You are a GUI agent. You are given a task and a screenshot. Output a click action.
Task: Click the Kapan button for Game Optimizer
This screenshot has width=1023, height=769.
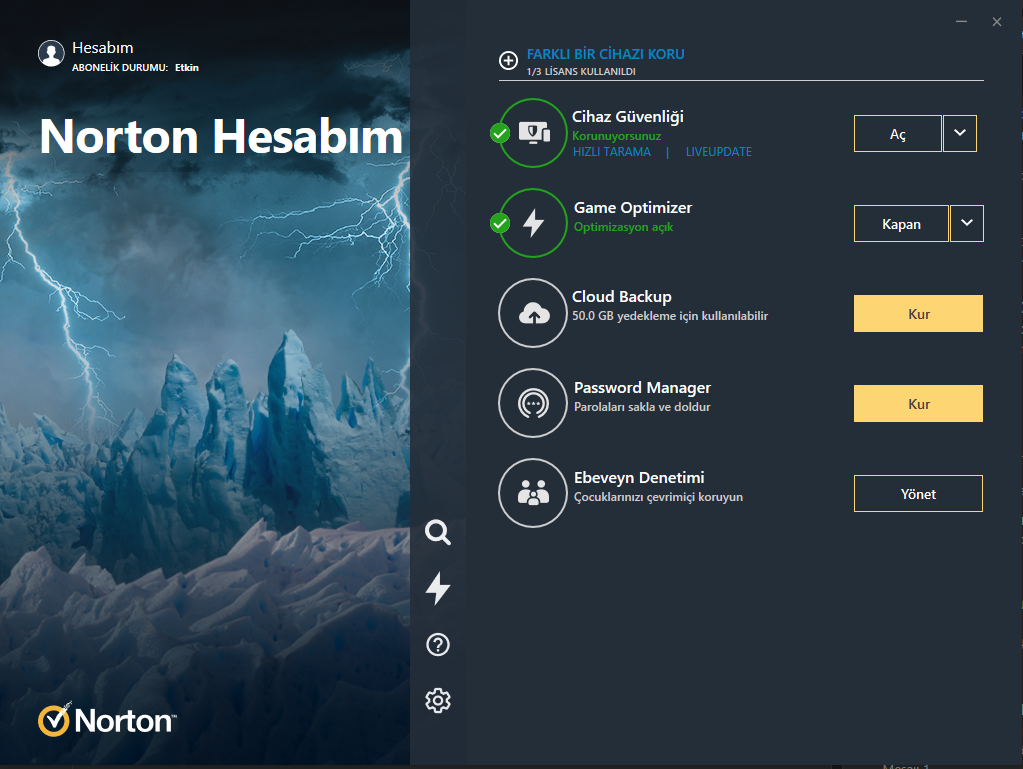click(901, 224)
